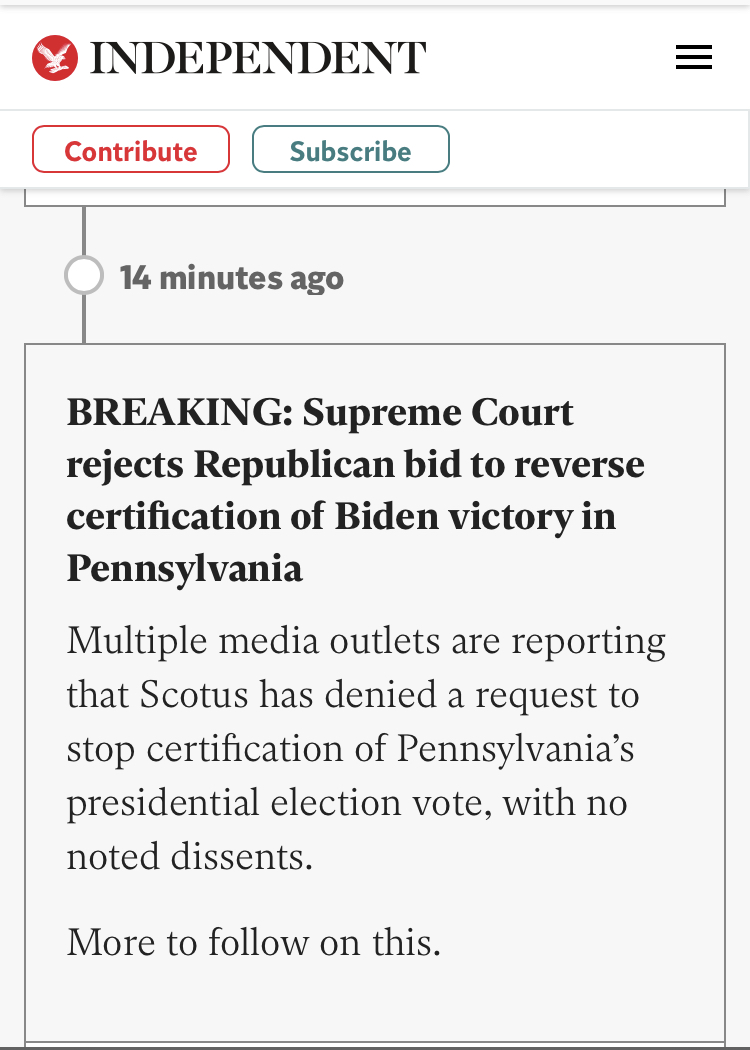
Task: Click the "More to follow on this." line
Action: (x=254, y=942)
